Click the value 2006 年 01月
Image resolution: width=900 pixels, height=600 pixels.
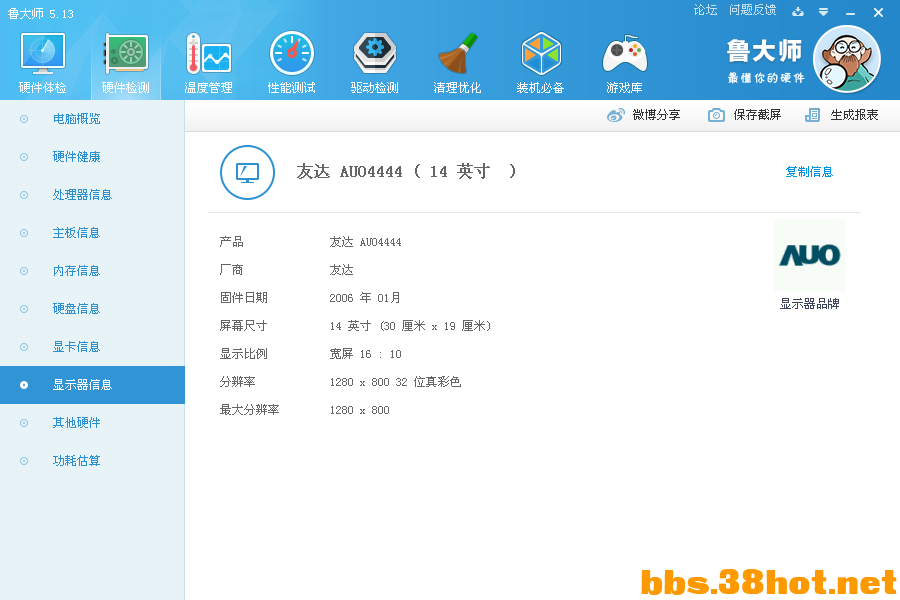[x=365, y=298]
